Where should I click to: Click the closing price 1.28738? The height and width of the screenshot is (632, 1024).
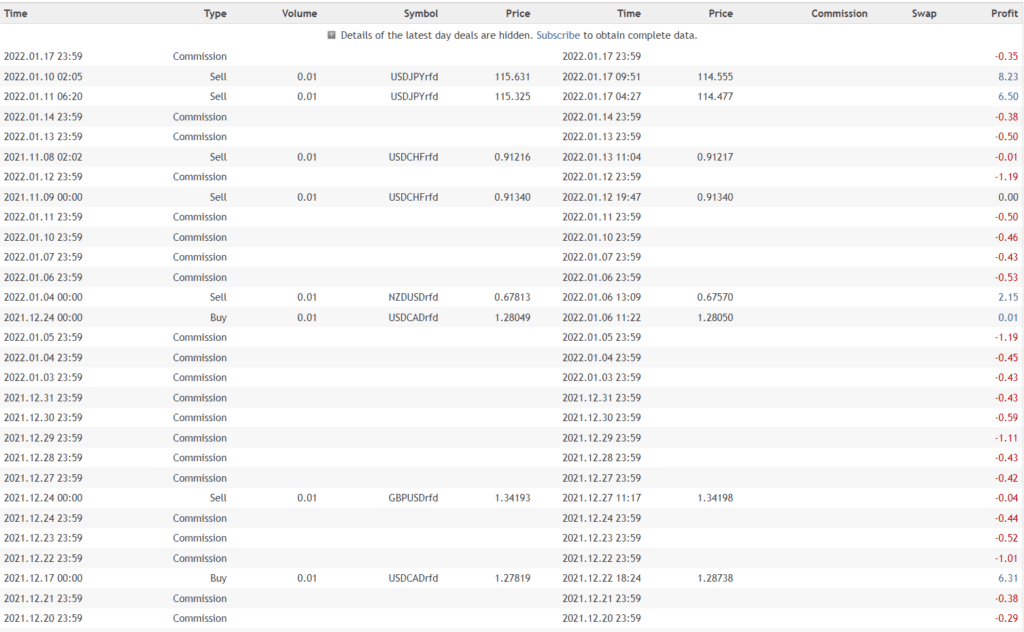(715, 577)
